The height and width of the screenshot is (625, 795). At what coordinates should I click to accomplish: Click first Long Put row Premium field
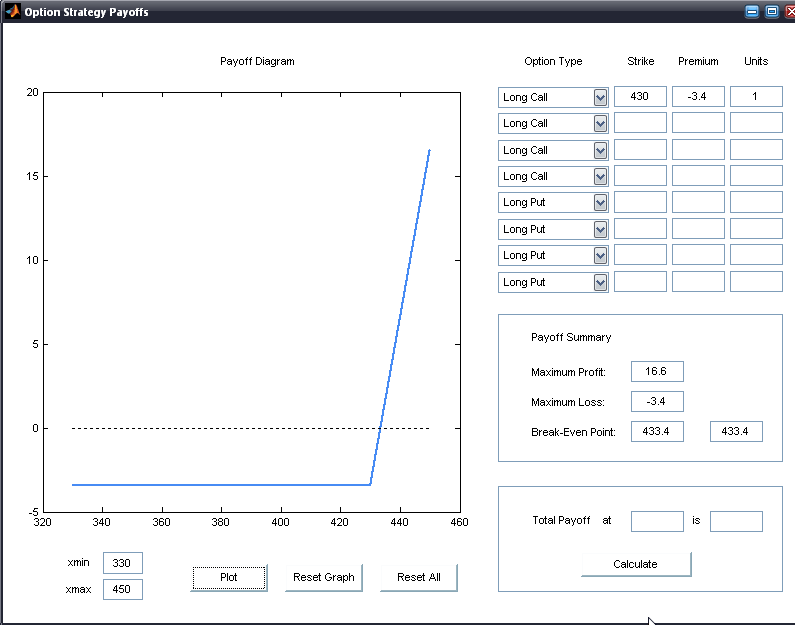tap(698, 202)
